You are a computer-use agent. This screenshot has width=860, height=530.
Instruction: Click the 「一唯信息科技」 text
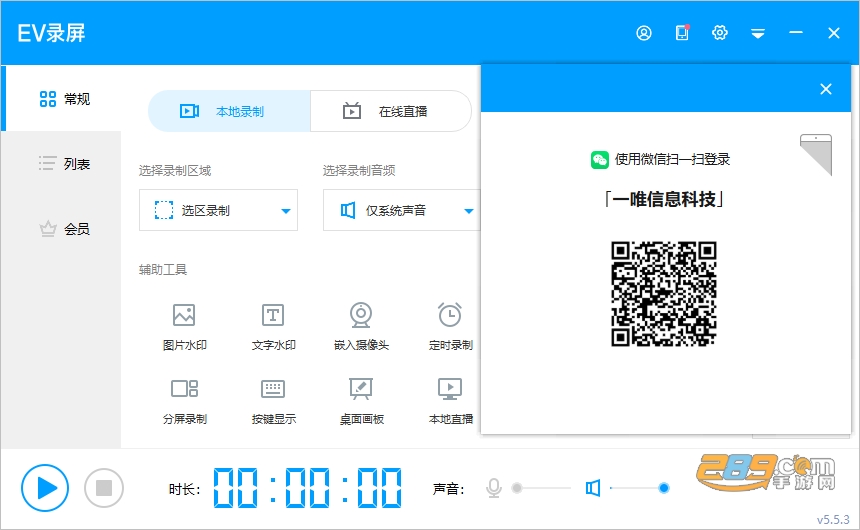point(664,199)
